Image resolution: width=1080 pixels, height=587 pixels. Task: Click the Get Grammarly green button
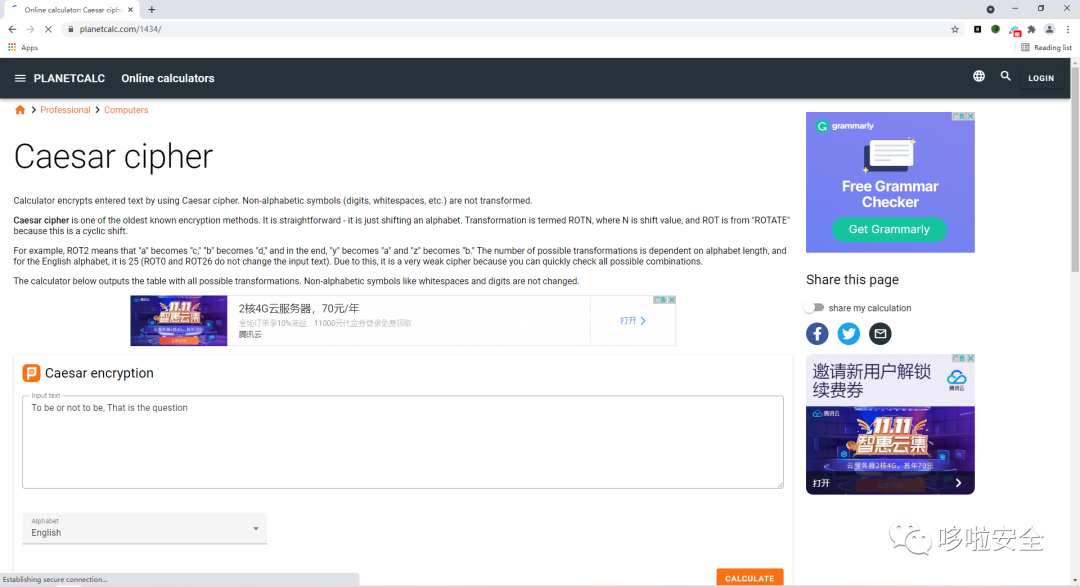coord(890,229)
